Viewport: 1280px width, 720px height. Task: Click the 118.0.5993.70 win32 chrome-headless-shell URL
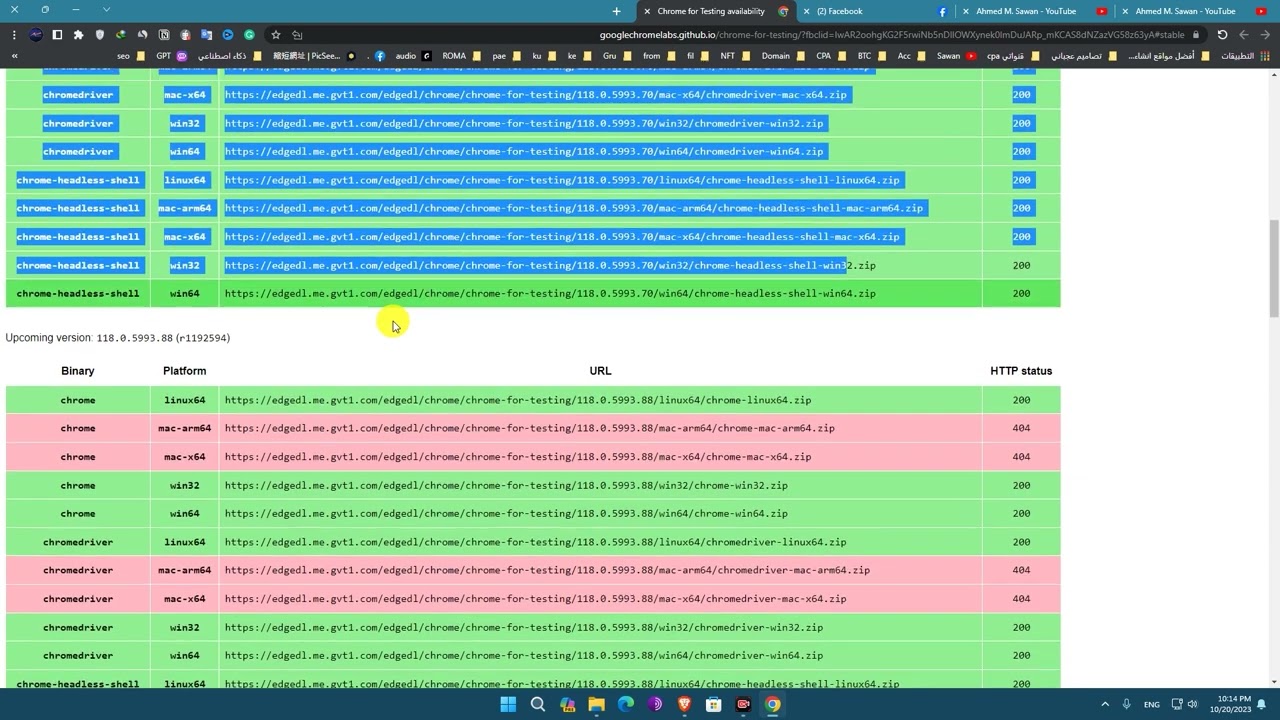click(550, 265)
